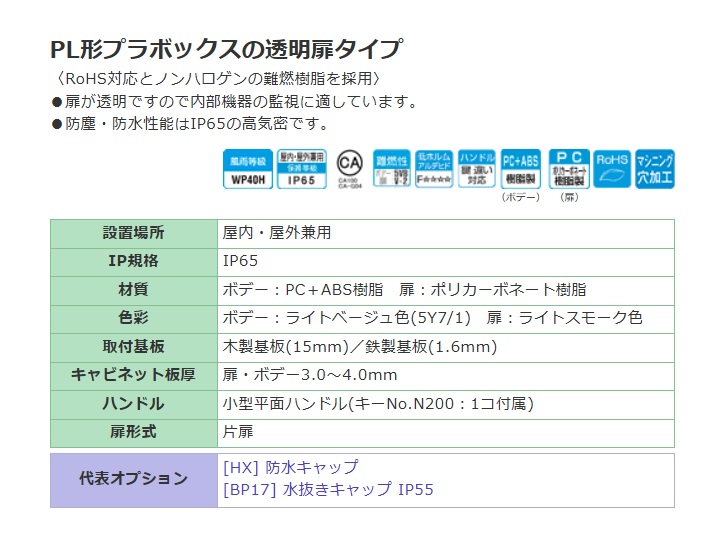Click the WP40H wind-rain rating badge
Screen dimensions: 723x560
click(248, 169)
